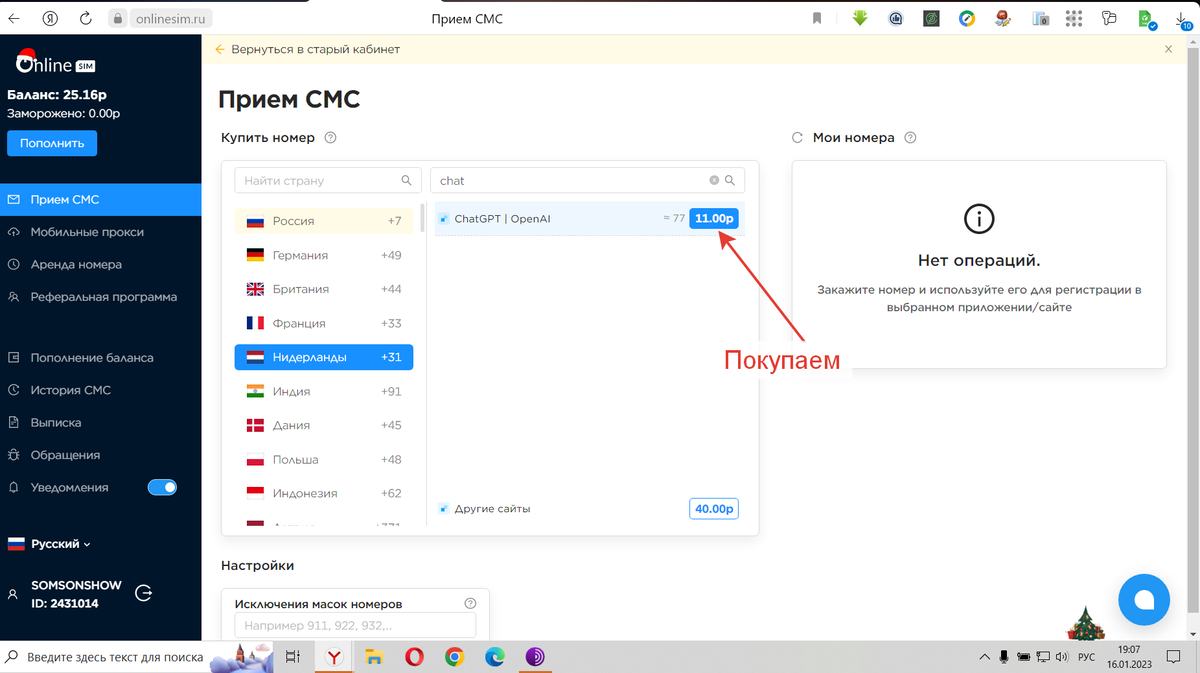The width and height of the screenshot is (1200, 673).
Task: Close the yellow notification banner
Action: 1168,49
